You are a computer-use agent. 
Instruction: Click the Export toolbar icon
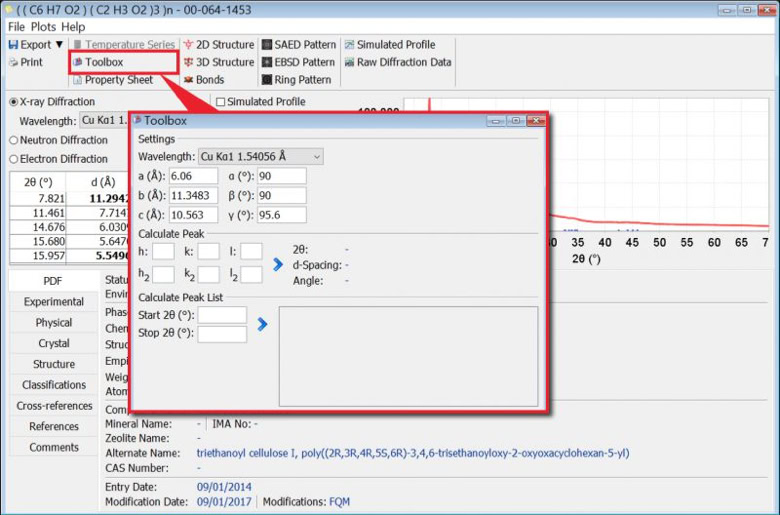(14, 45)
